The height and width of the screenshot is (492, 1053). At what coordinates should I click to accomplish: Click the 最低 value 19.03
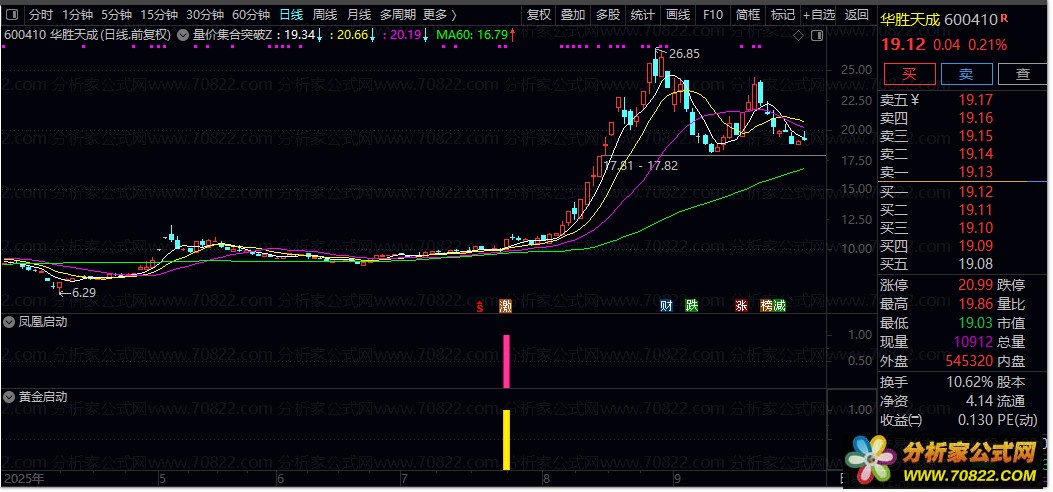coord(975,323)
